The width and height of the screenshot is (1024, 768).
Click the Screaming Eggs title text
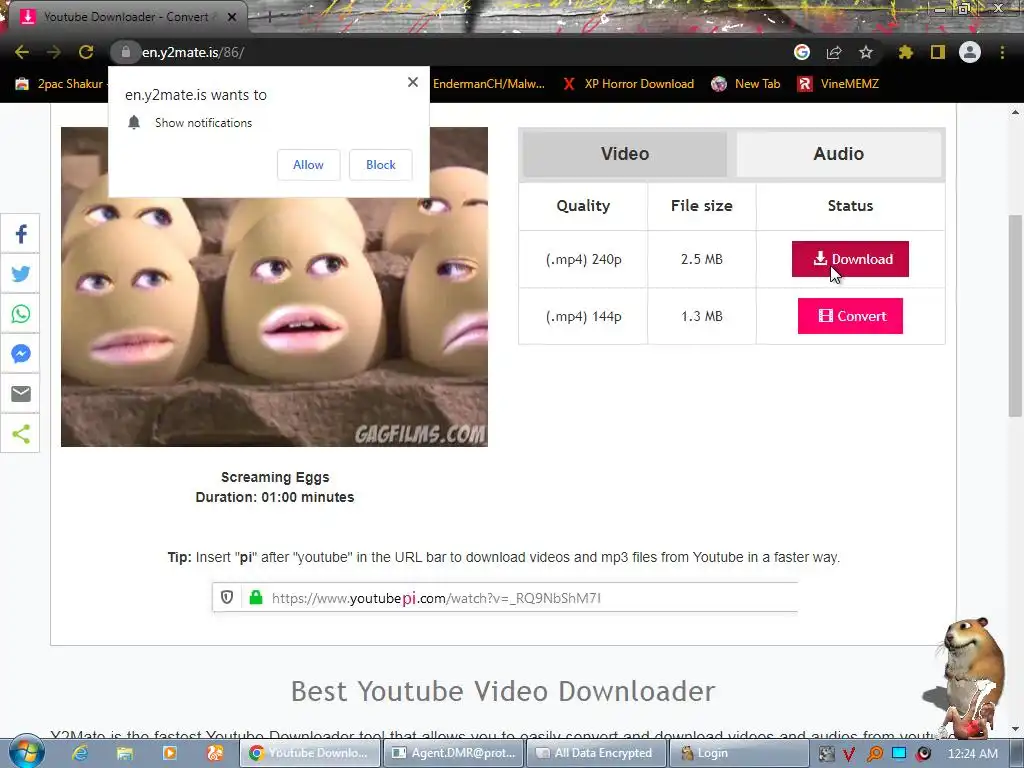[x=275, y=477]
